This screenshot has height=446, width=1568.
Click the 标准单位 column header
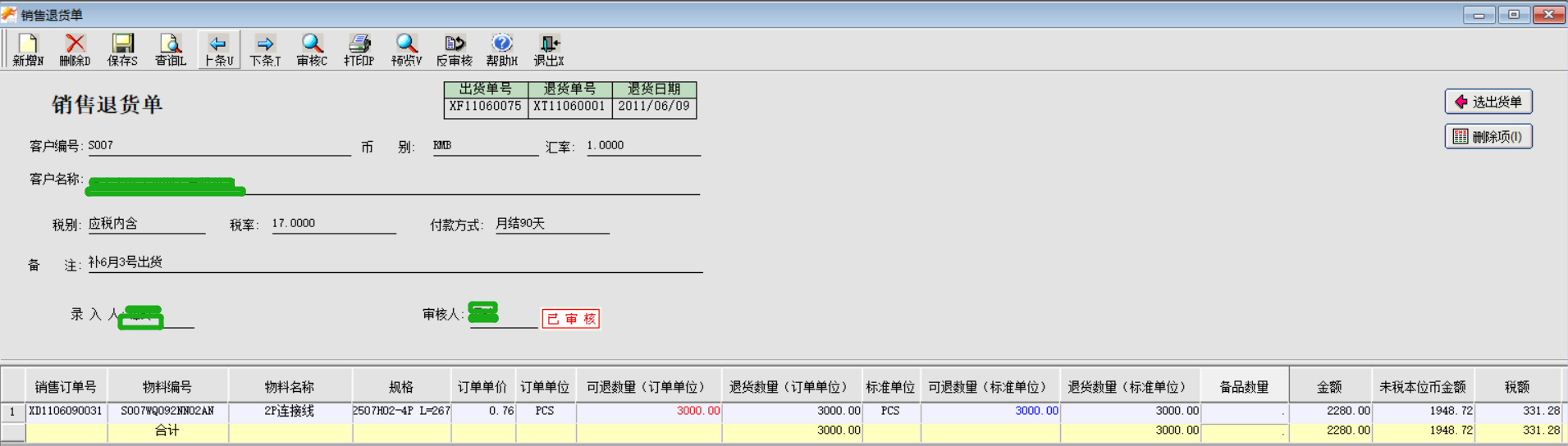click(891, 386)
